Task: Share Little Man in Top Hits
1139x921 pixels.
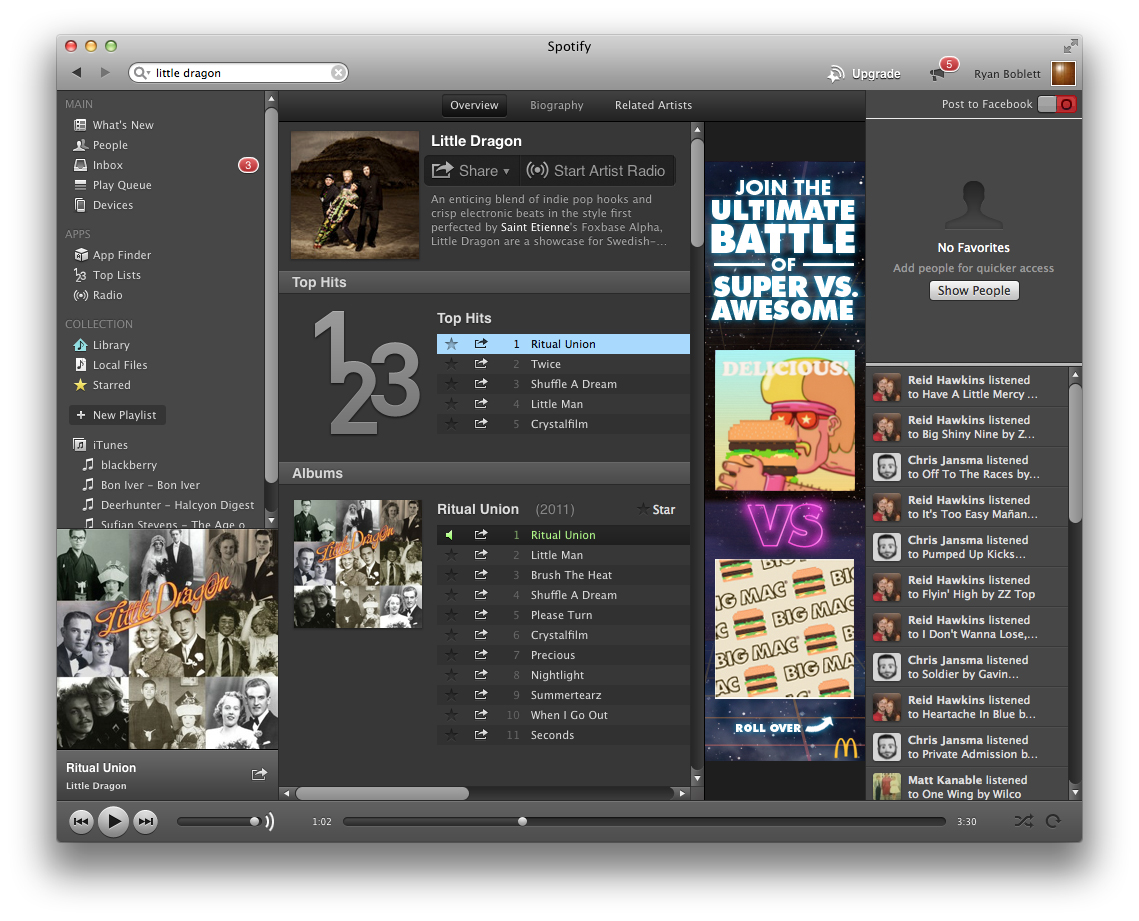Action: 481,404
